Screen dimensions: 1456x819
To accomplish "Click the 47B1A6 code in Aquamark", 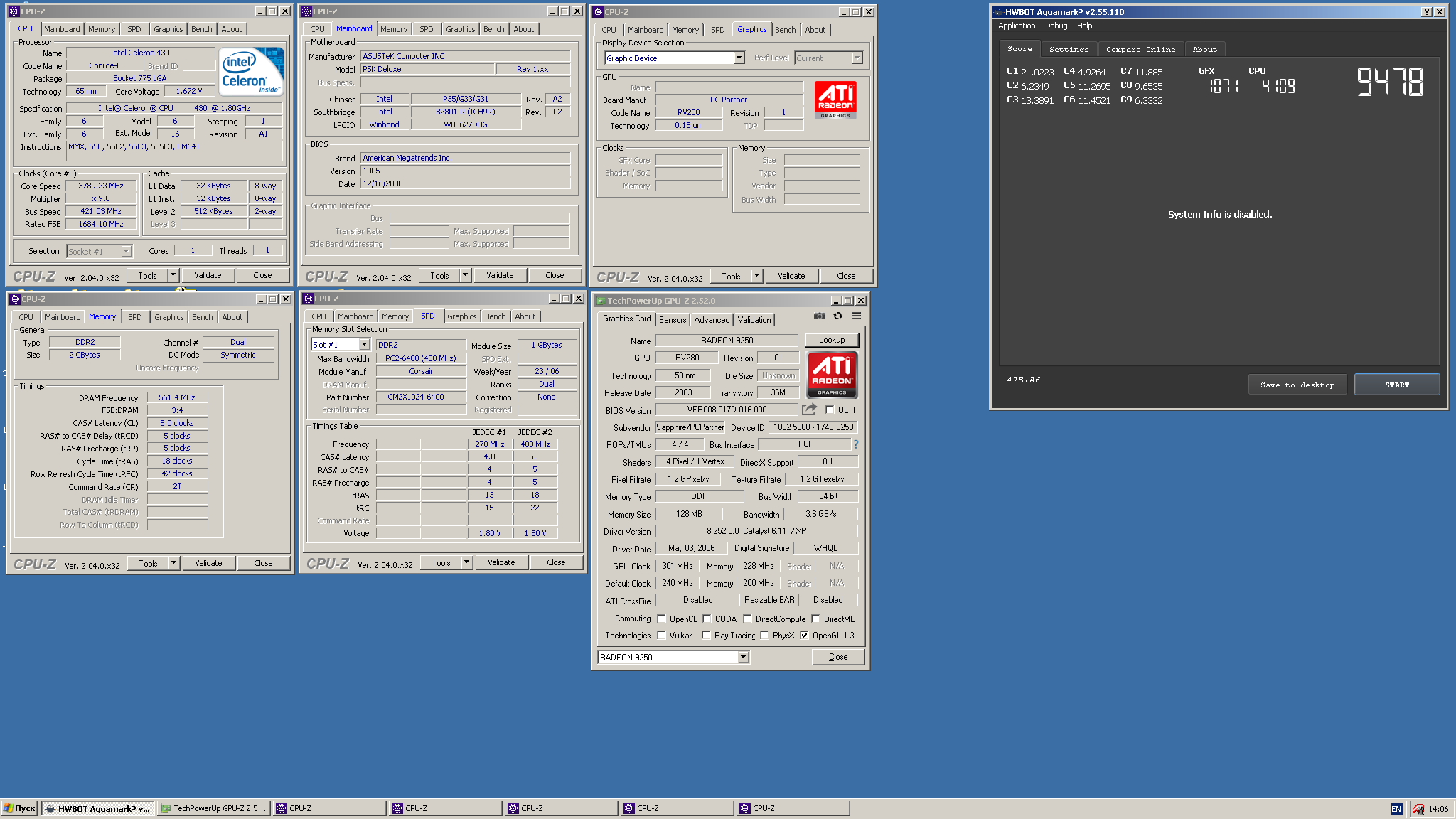I will point(1023,380).
